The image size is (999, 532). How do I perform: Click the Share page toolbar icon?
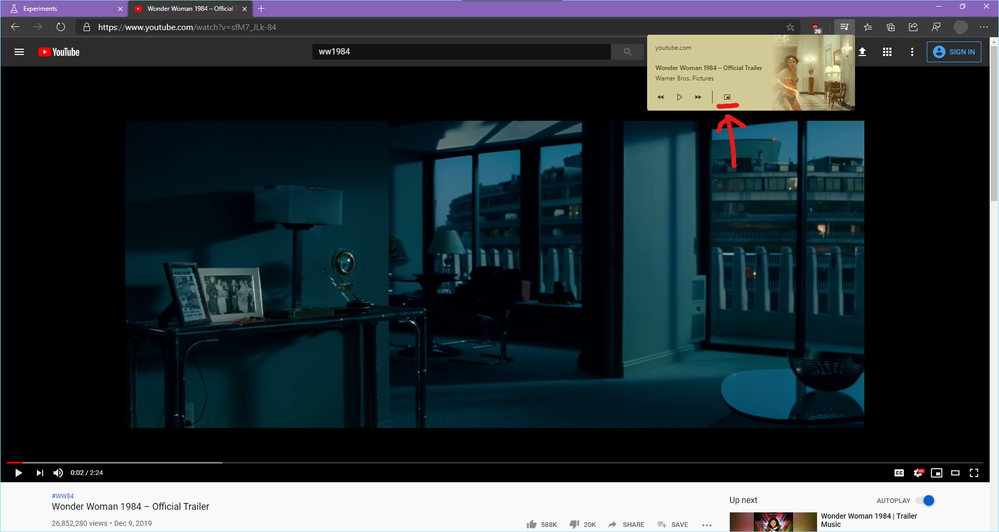click(x=913, y=27)
